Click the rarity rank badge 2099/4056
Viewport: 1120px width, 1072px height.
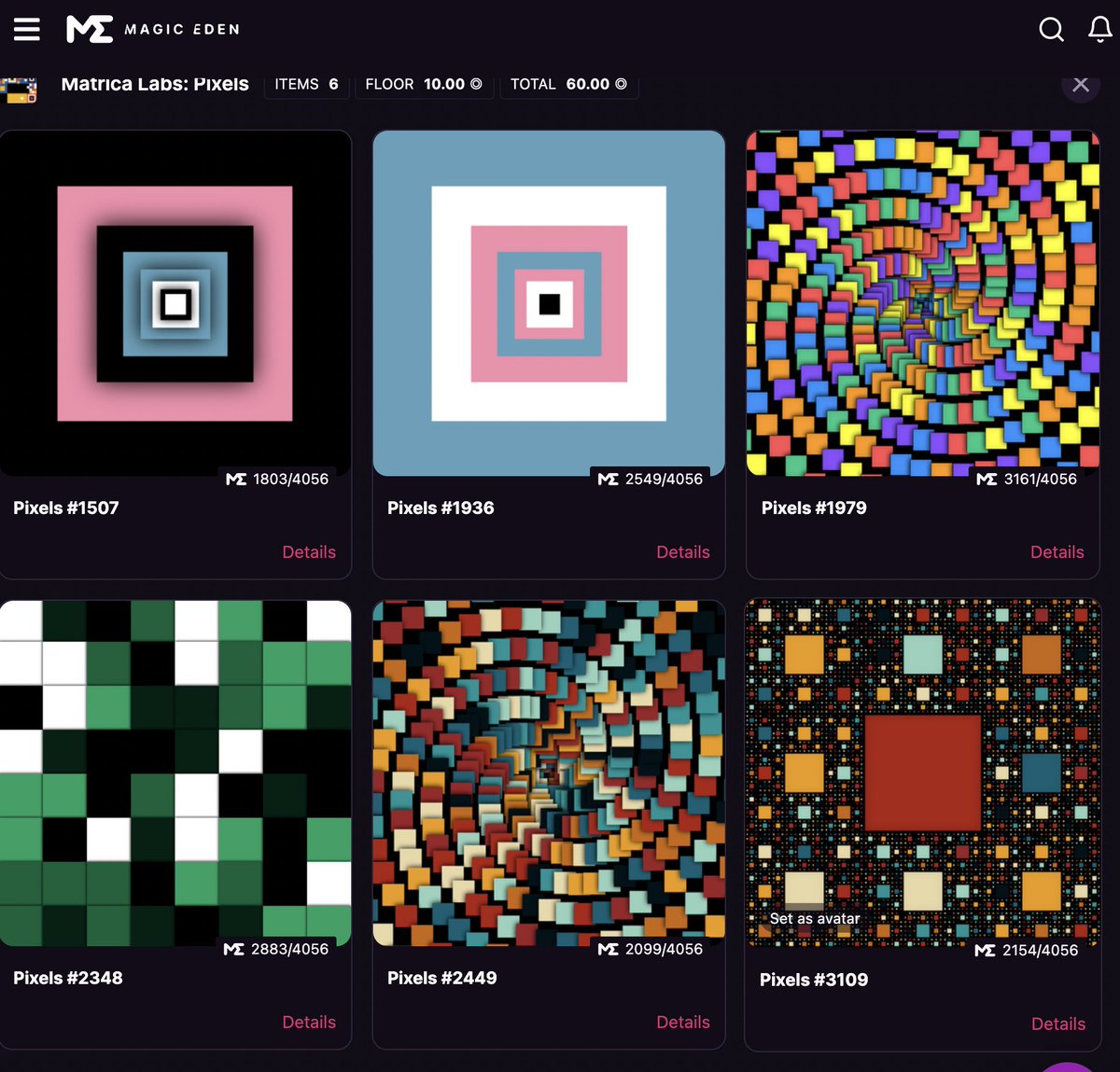(x=651, y=949)
